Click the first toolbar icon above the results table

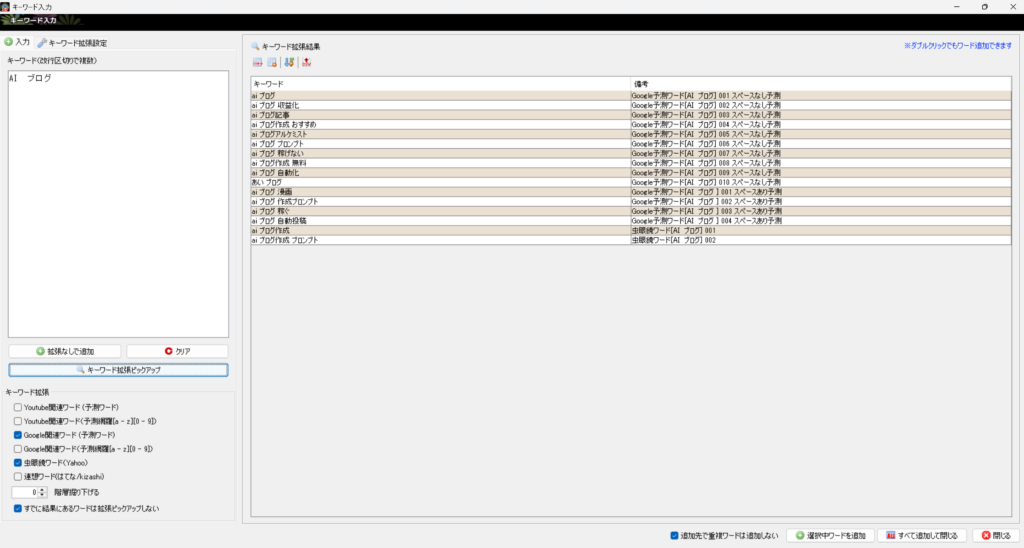(x=257, y=62)
